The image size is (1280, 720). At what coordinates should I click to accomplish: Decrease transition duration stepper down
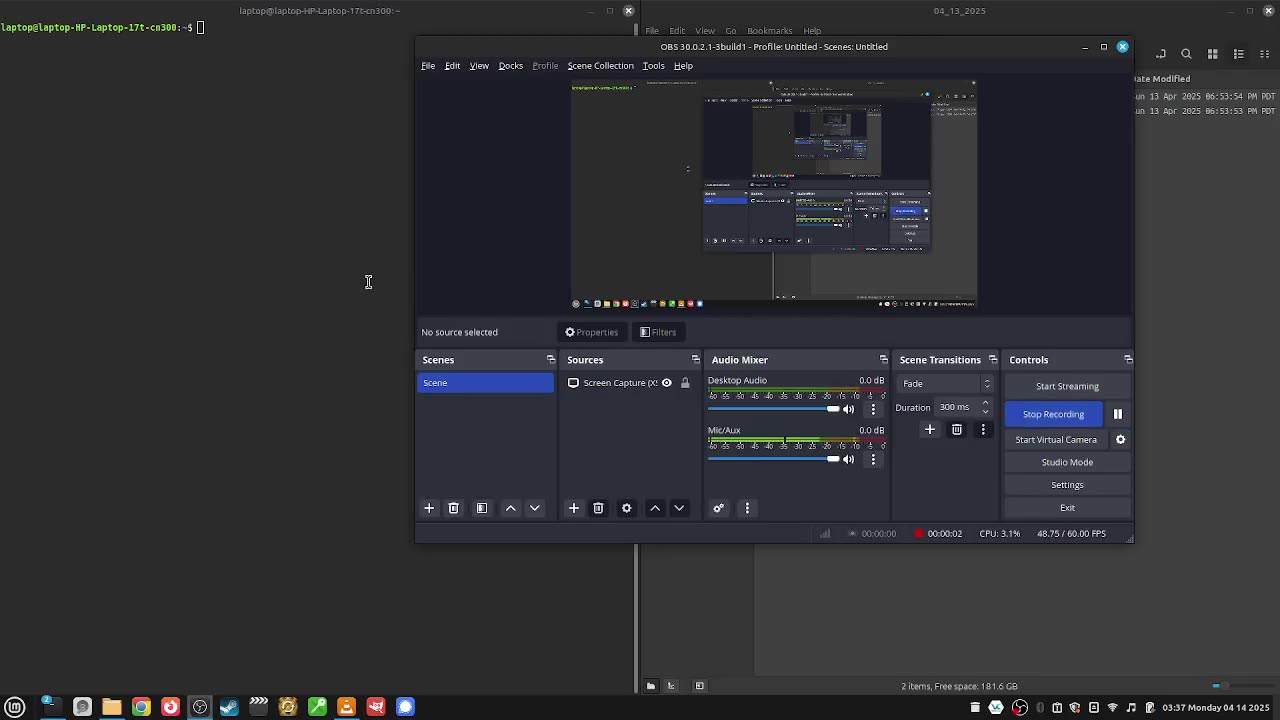[x=986, y=411]
